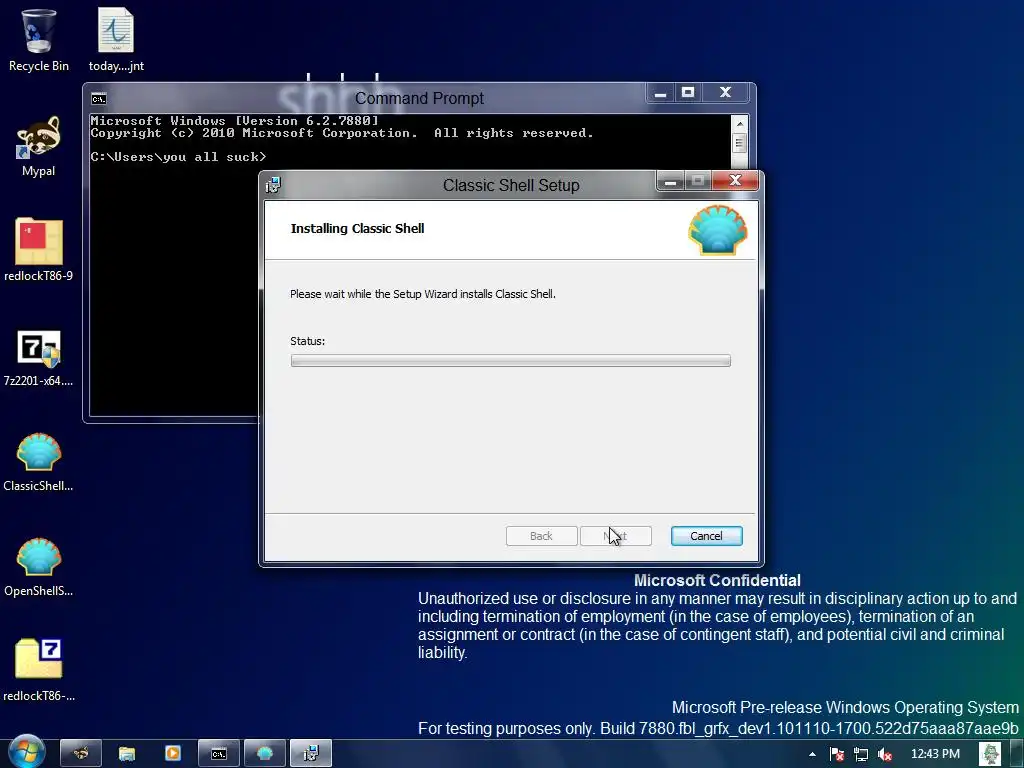Select the 7z2201-x64 installer icon
Viewport: 1024px width, 768px height.
coord(39,348)
